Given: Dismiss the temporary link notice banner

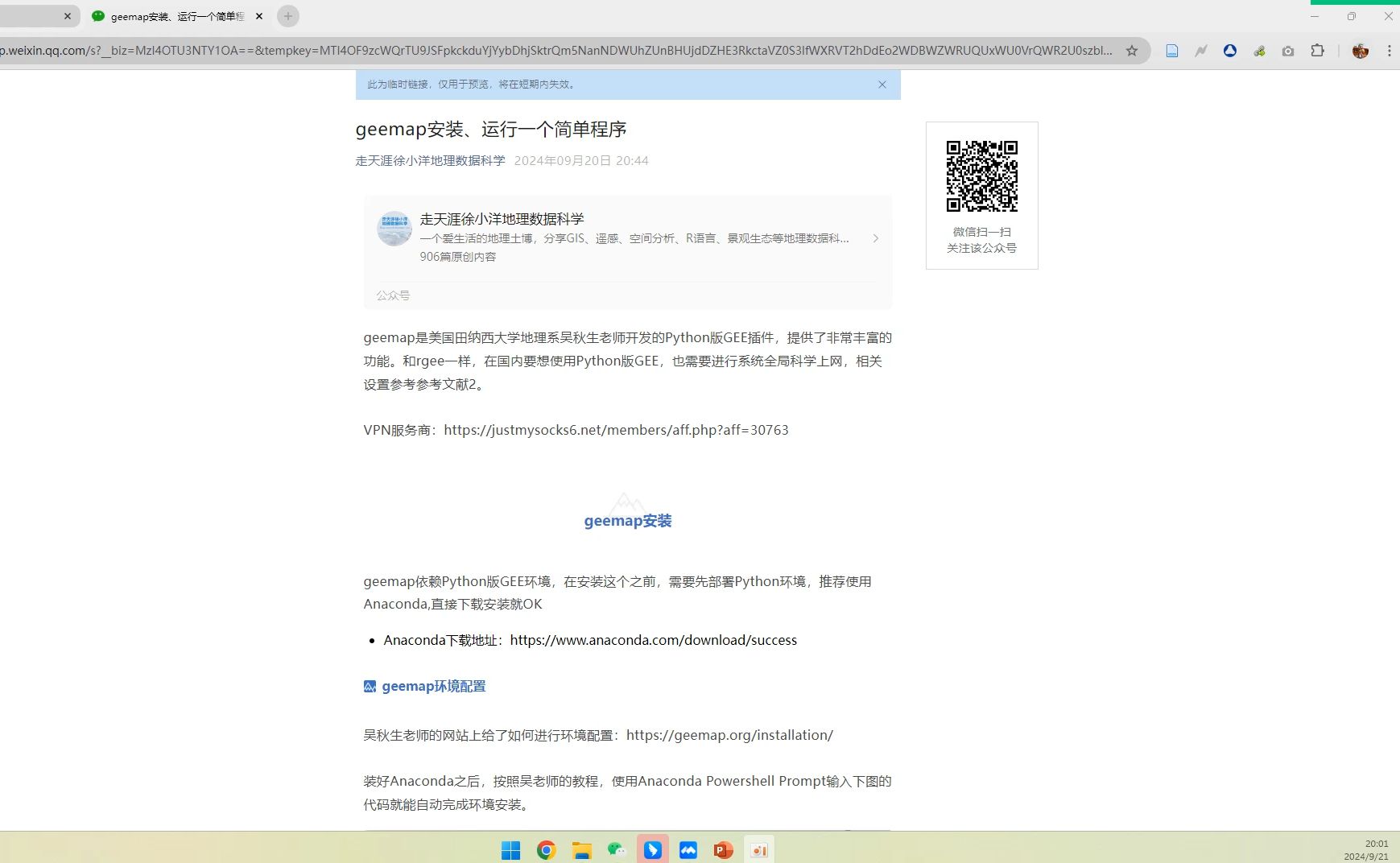Looking at the screenshot, I should (882, 85).
